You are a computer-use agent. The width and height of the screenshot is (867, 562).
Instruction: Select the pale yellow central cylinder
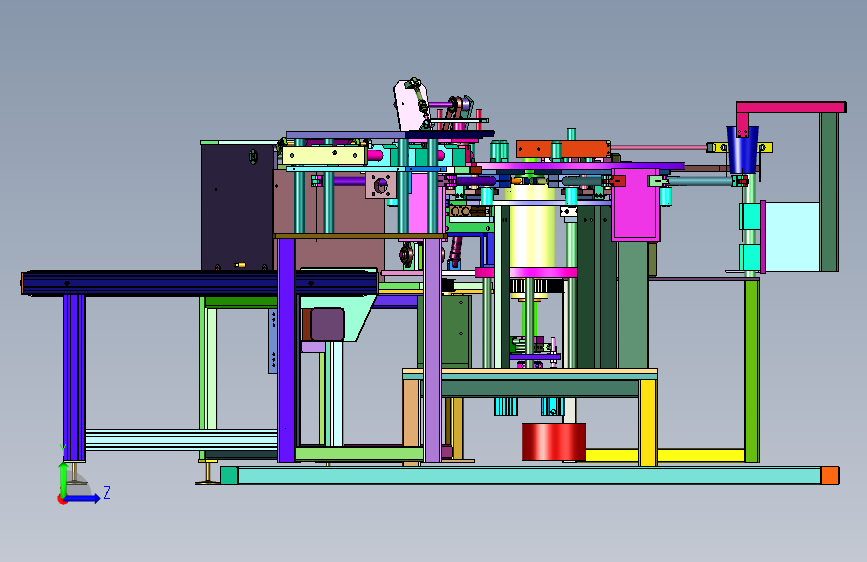click(x=532, y=228)
